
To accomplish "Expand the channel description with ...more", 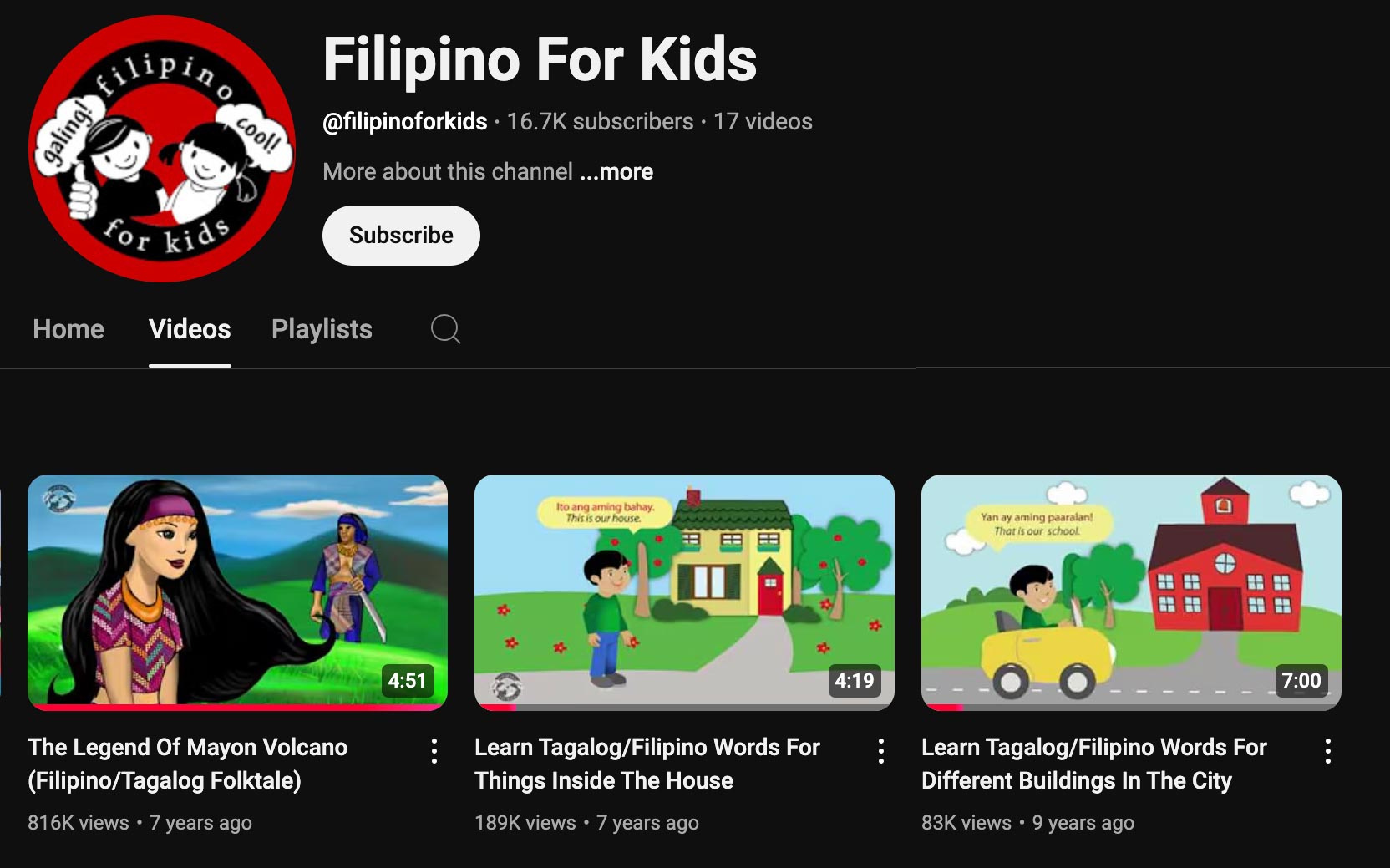I will [x=616, y=172].
